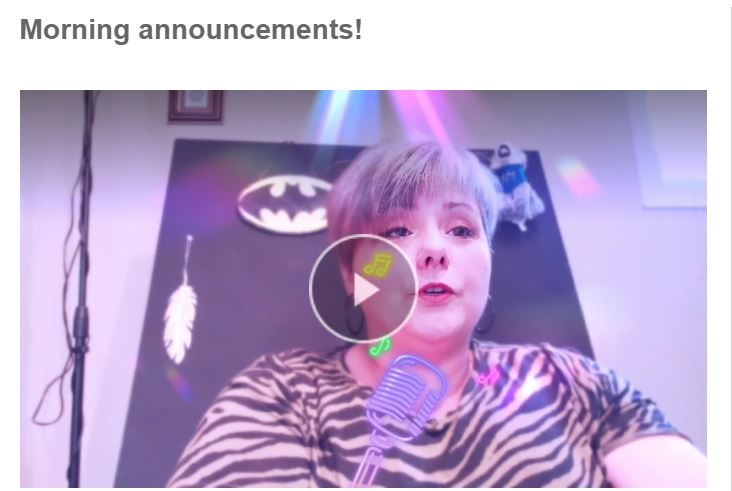Viewport: 732px width, 491px height.
Task: Play the Morning announcements video
Action: pos(363,288)
